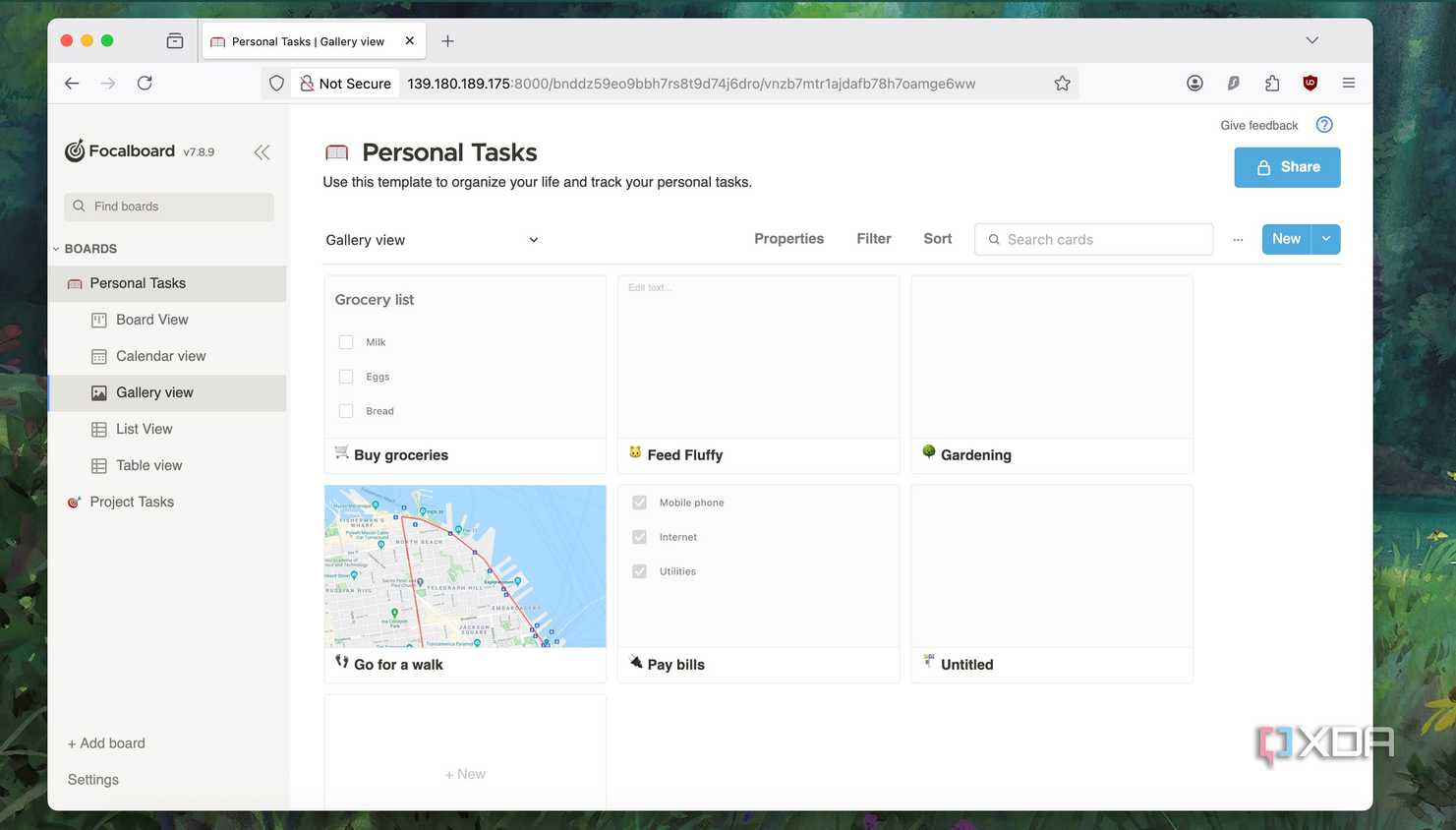Screen dimensions: 1456x830
Task: Click Add board in the sidebar
Action: click(106, 743)
